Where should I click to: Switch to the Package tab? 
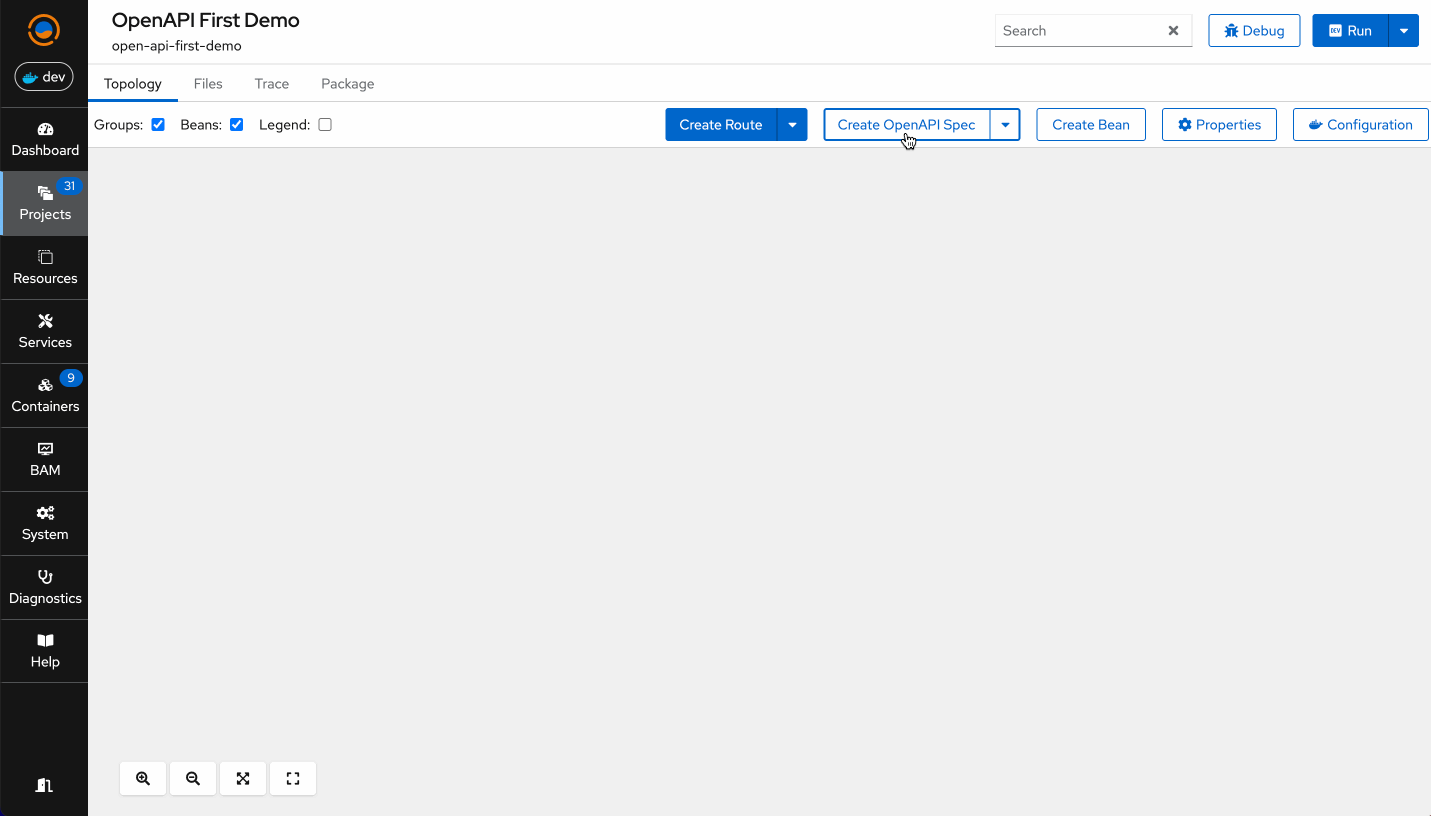coord(348,84)
